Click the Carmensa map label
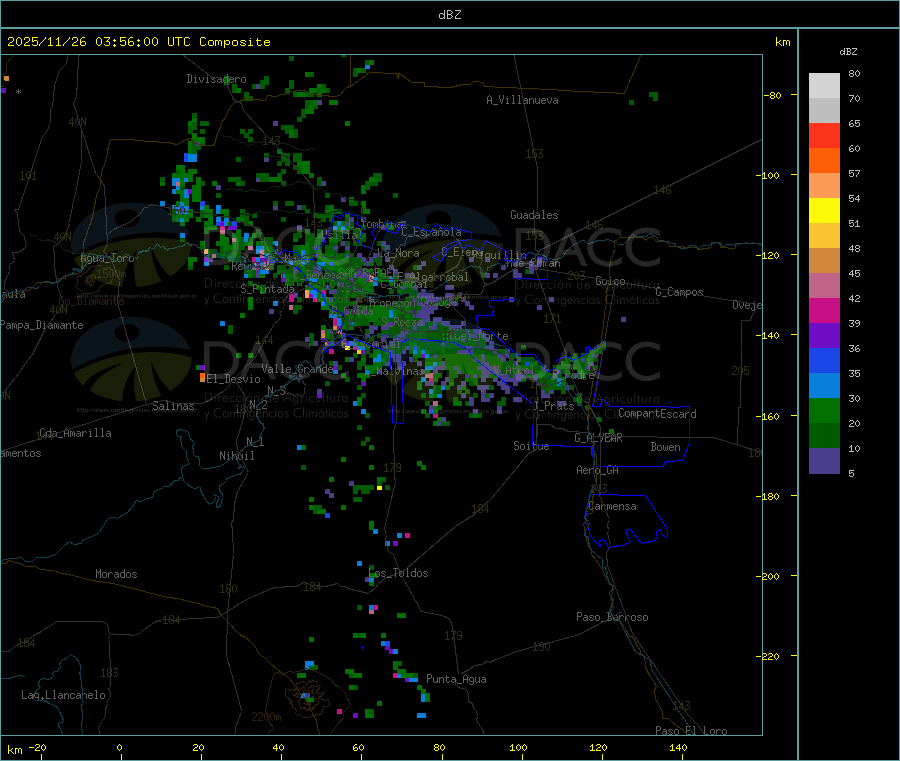 click(612, 506)
